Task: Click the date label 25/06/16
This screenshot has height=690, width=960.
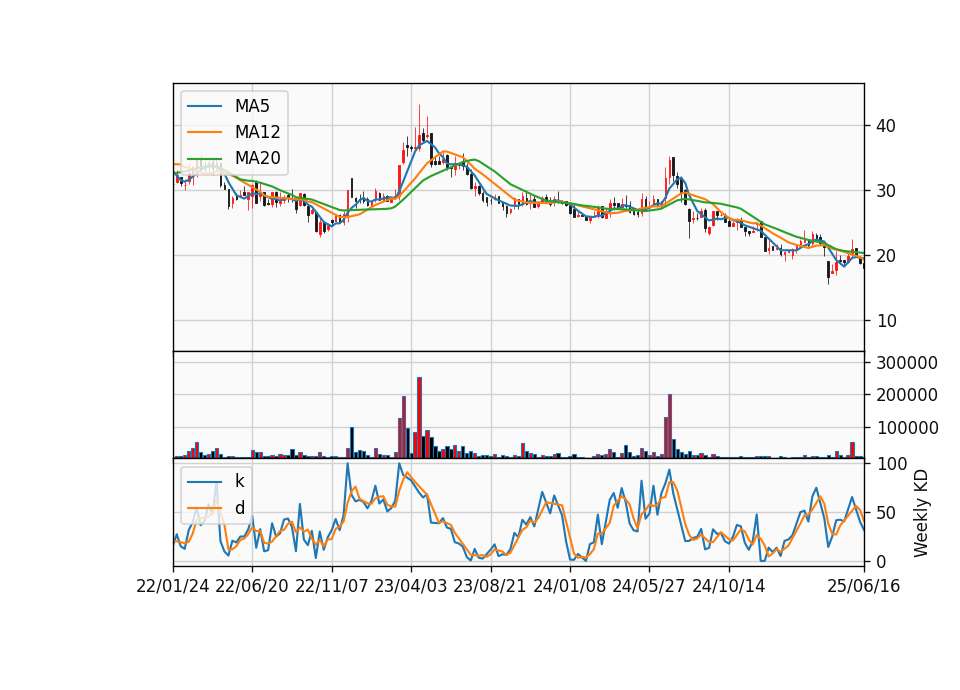Action: pyautogui.click(x=863, y=586)
